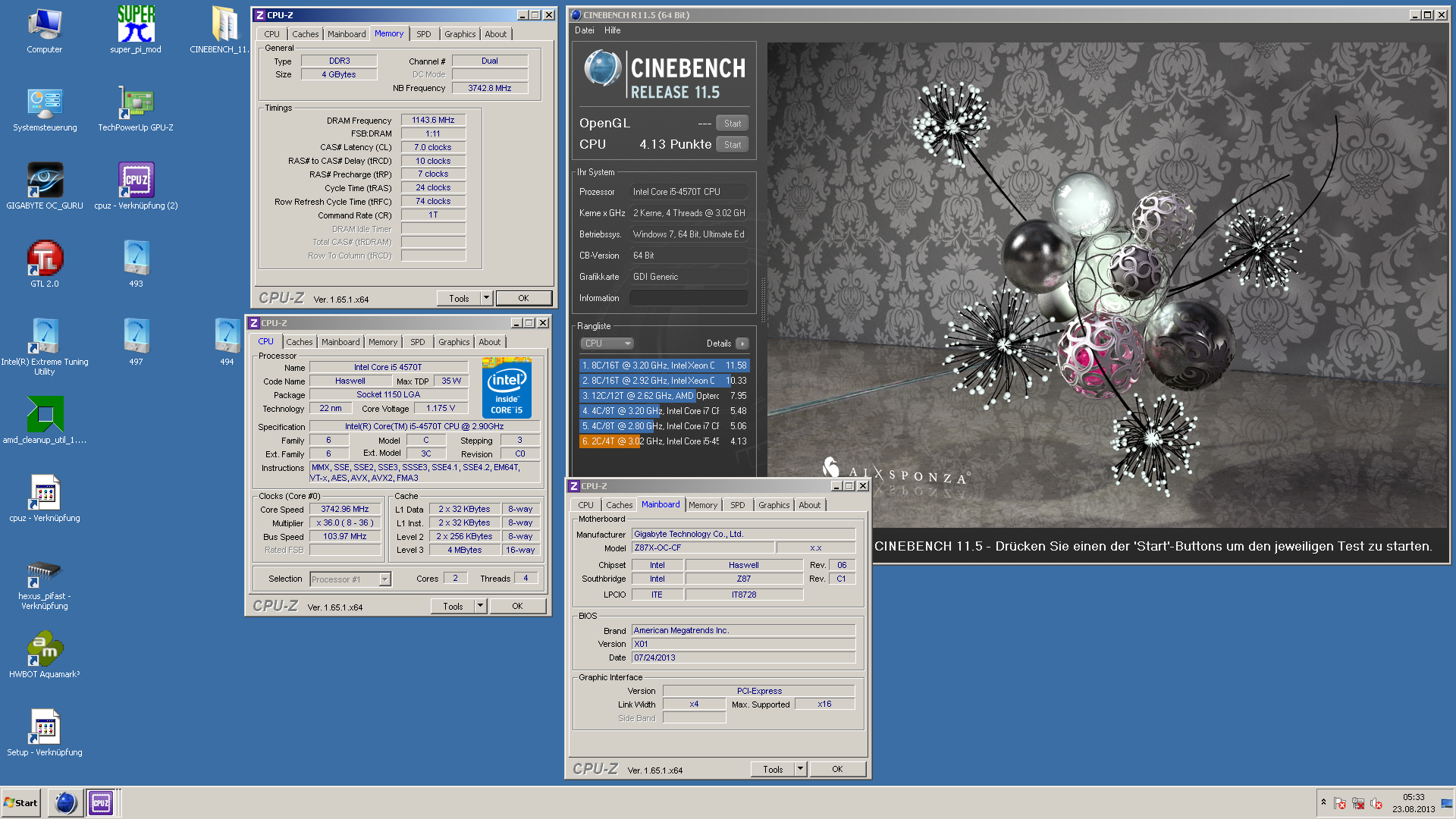1456x819 pixels.
Task: Click the show desktop tray monitor icon
Action: click(x=1447, y=803)
